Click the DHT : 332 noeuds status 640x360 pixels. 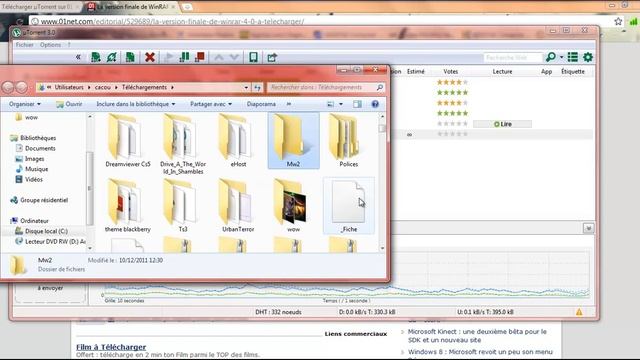tap(278, 312)
